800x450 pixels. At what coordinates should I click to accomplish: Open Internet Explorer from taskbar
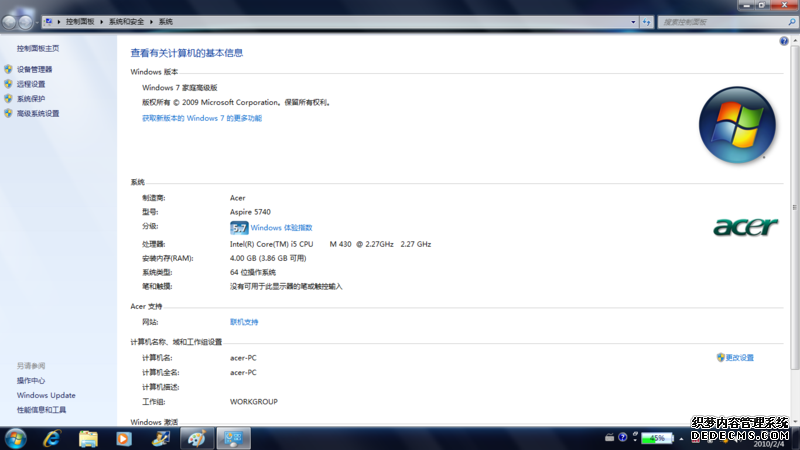click(x=52, y=438)
